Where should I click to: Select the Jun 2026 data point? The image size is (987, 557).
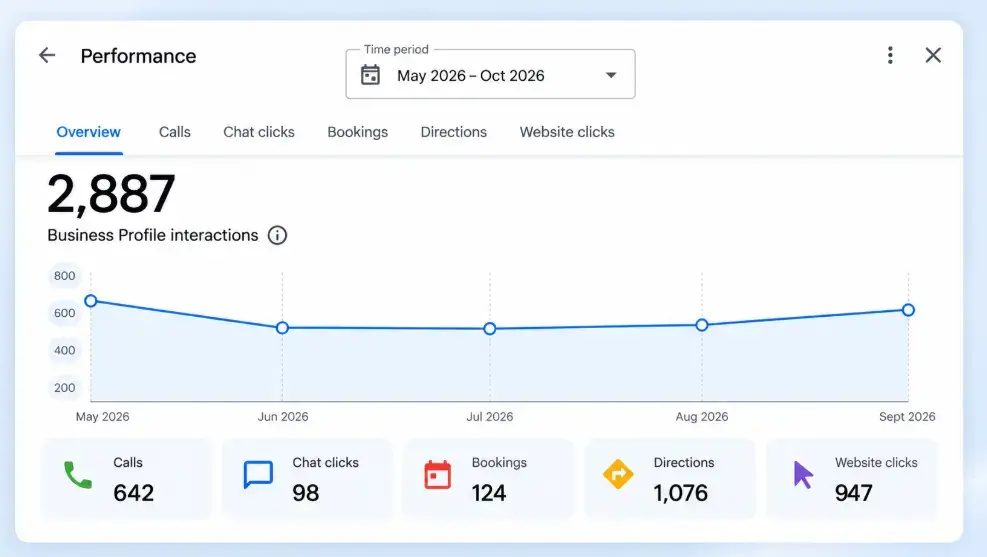(x=283, y=328)
